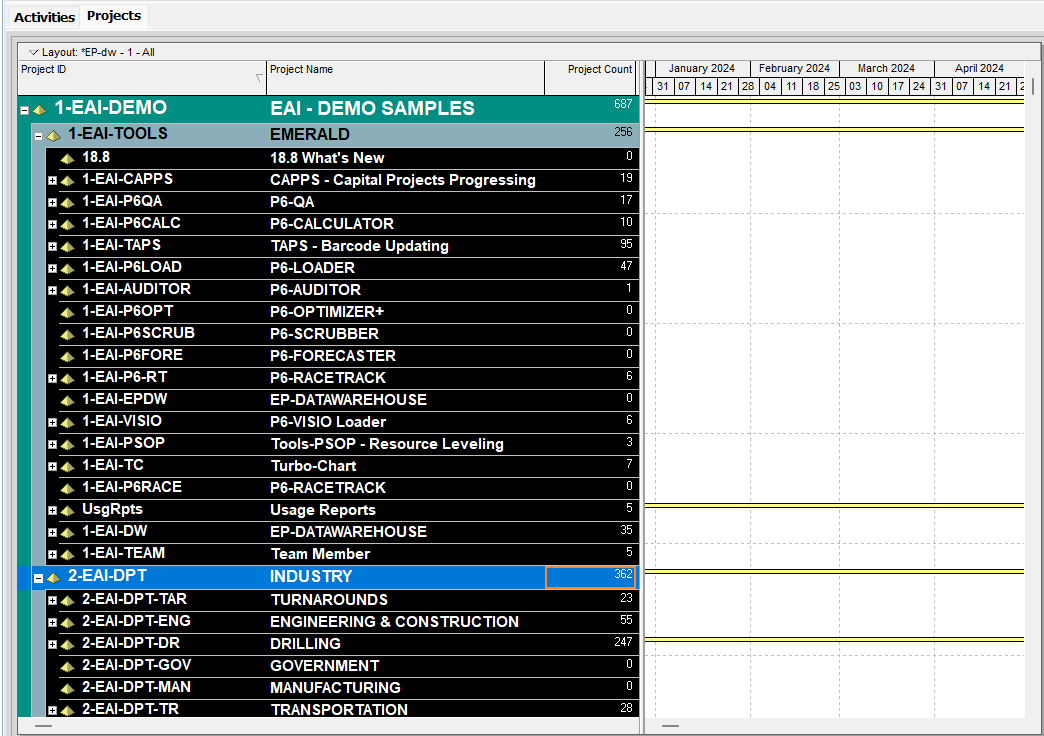Viewport: 1044px width, 736px height.
Task: Expand the UsgRpts node
Action: (52, 511)
